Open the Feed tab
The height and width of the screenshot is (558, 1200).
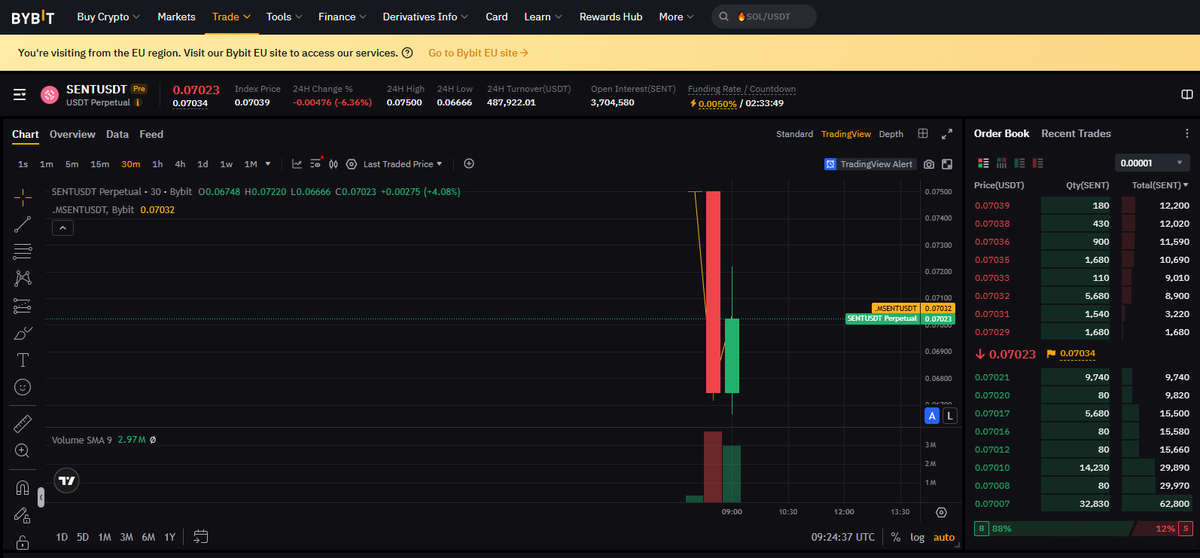(151, 134)
